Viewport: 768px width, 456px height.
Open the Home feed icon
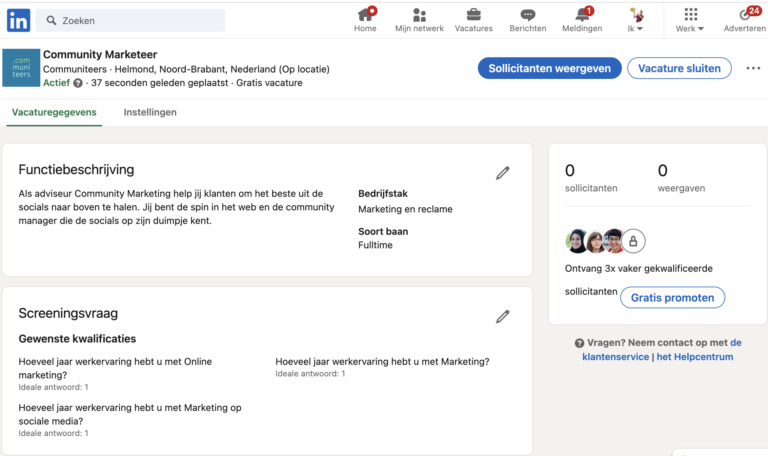coord(365,16)
